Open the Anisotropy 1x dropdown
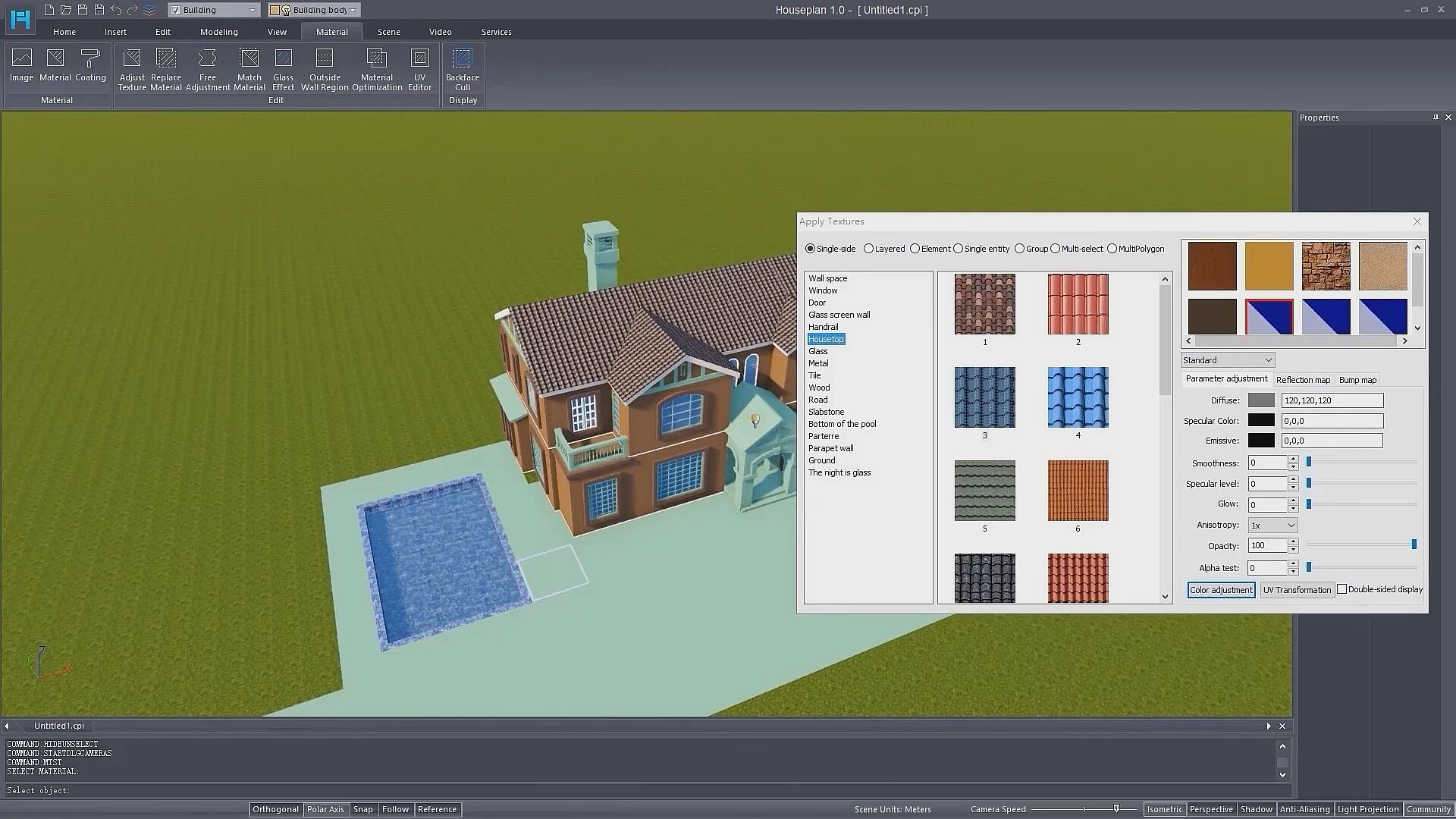1456x819 pixels. click(x=1273, y=525)
